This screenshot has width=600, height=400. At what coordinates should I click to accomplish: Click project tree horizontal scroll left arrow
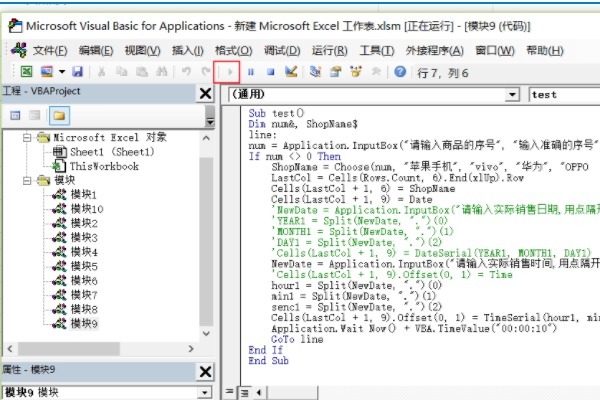coord(10,349)
